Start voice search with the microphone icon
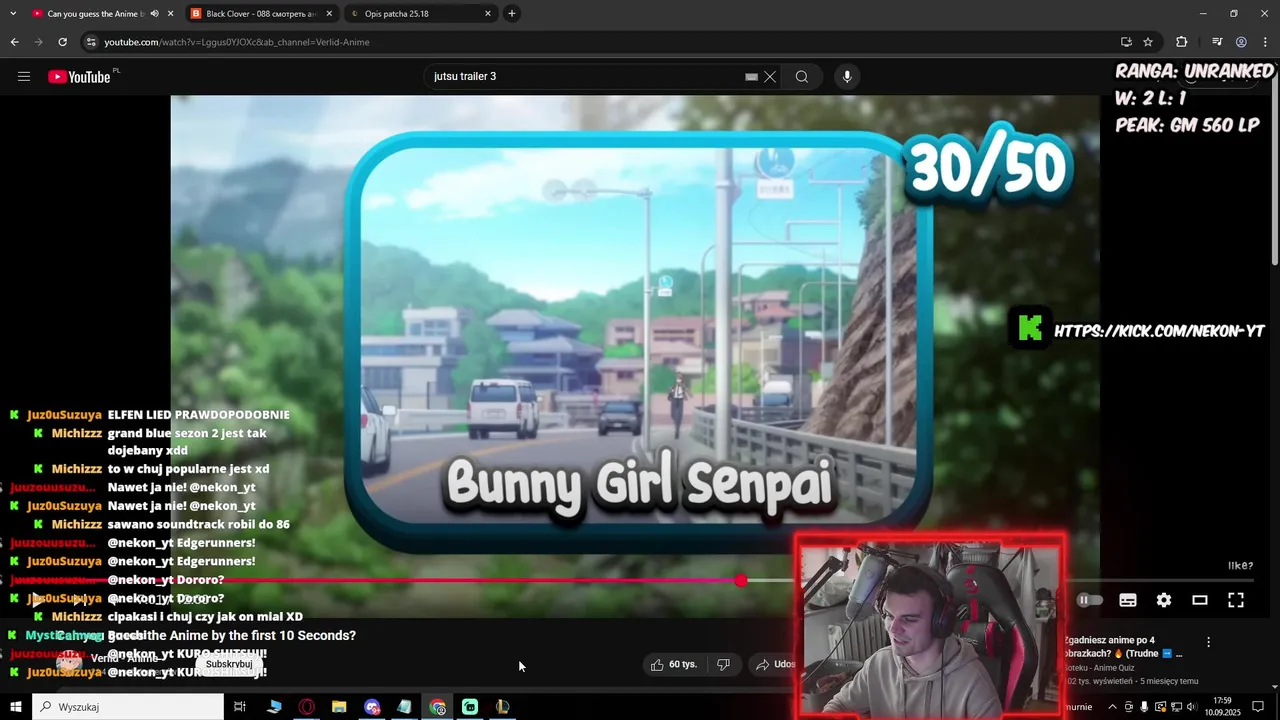This screenshot has width=1280, height=720. coord(847,77)
